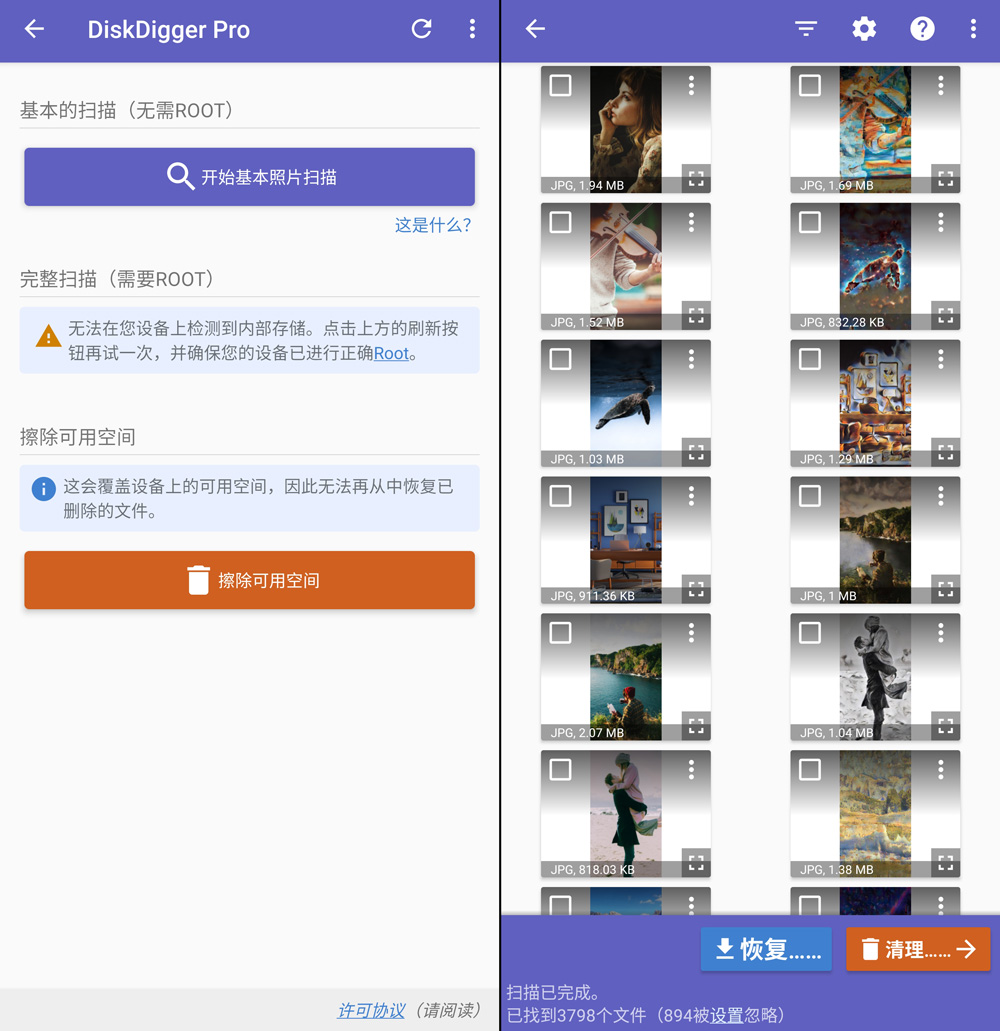Open help question mark icon
1000x1031 pixels.
(x=922, y=29)
